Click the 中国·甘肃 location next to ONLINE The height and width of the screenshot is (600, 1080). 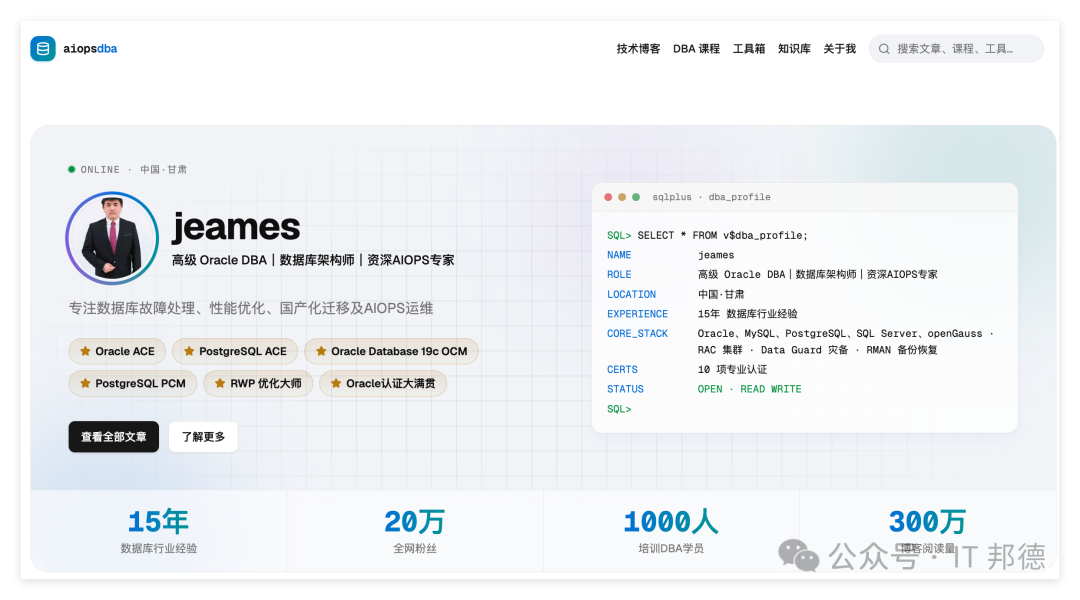163,169
